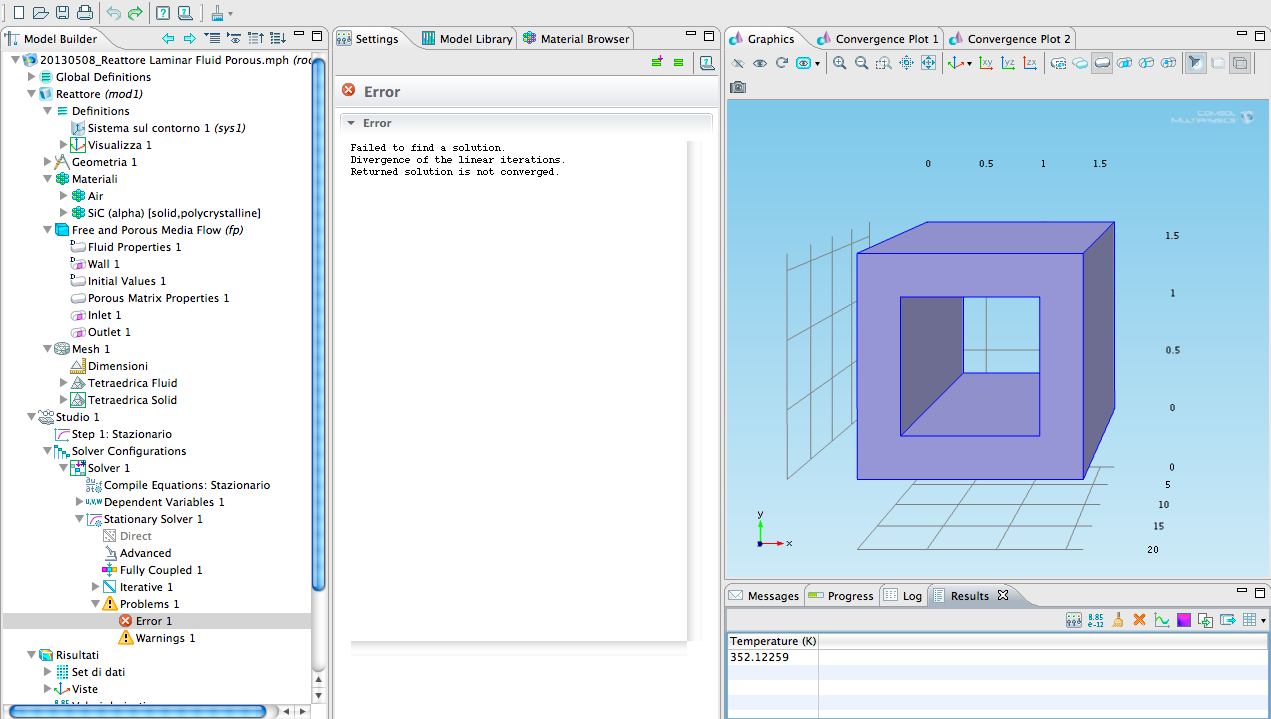Click the green Redo arrow icon
The image size is (1271, 719).
tap(135, 13)
